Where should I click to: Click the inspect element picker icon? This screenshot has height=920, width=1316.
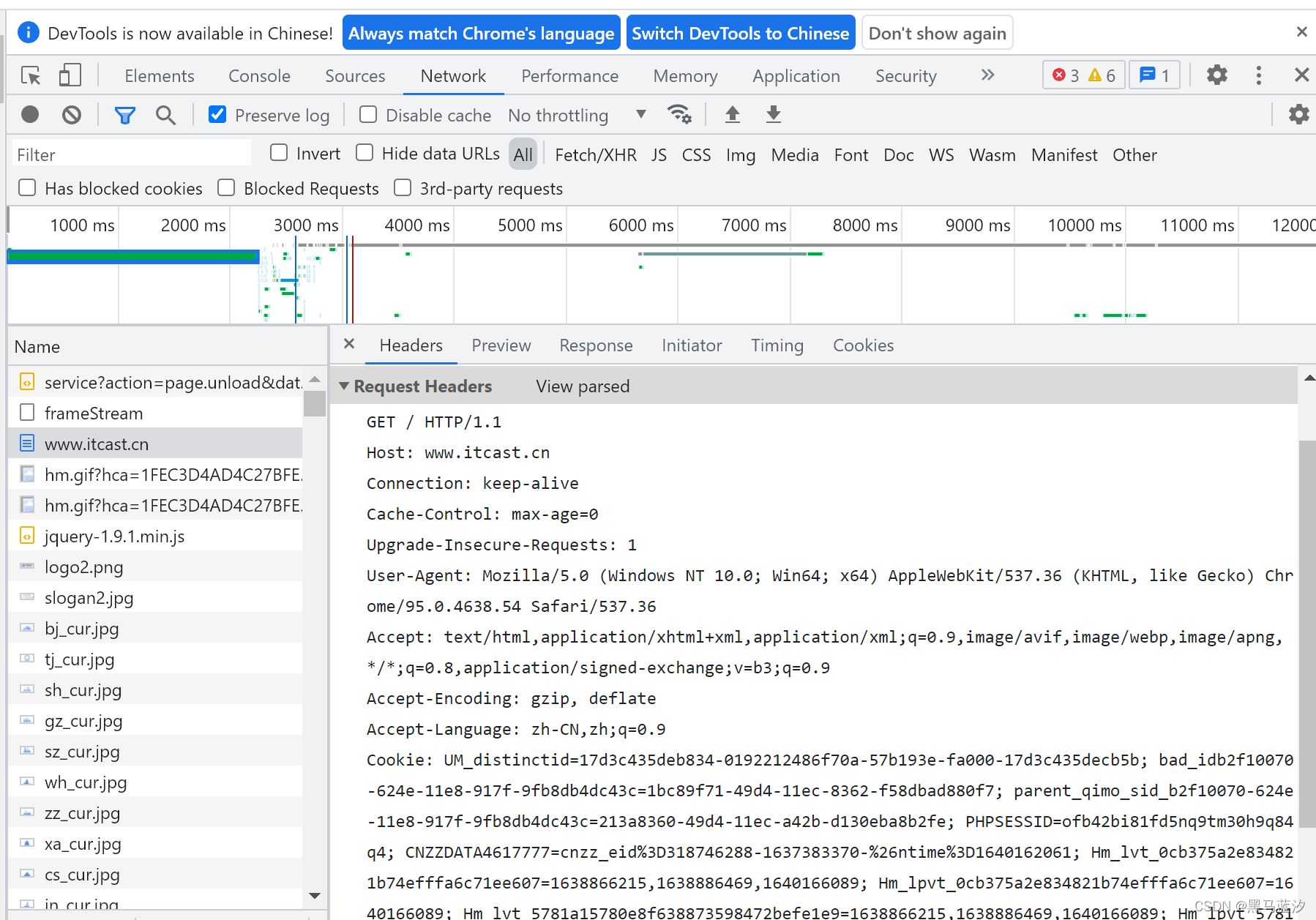[31, 75]
